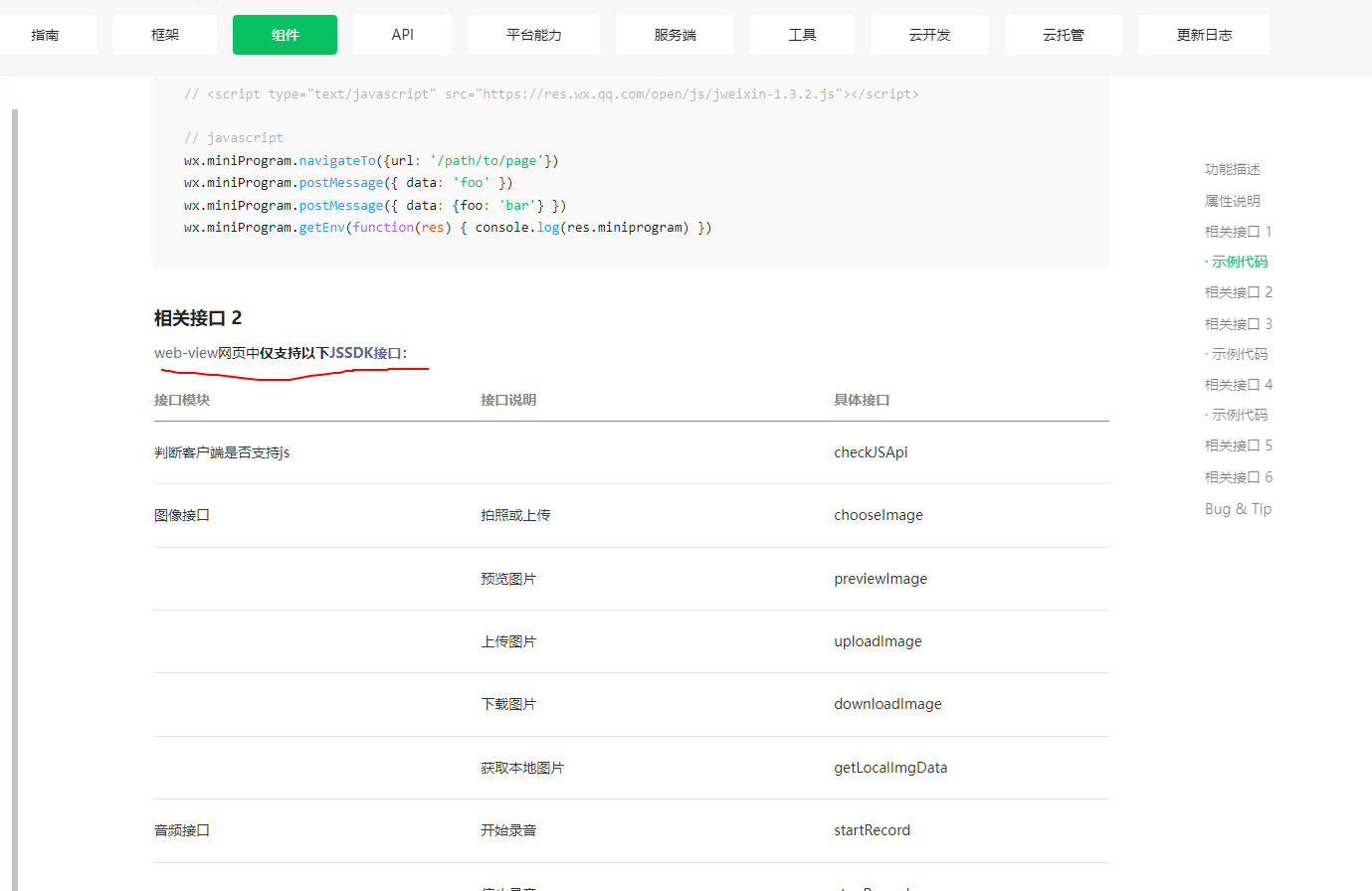
Task: Go to the 云托管 tab
Action: [1064, 35]
